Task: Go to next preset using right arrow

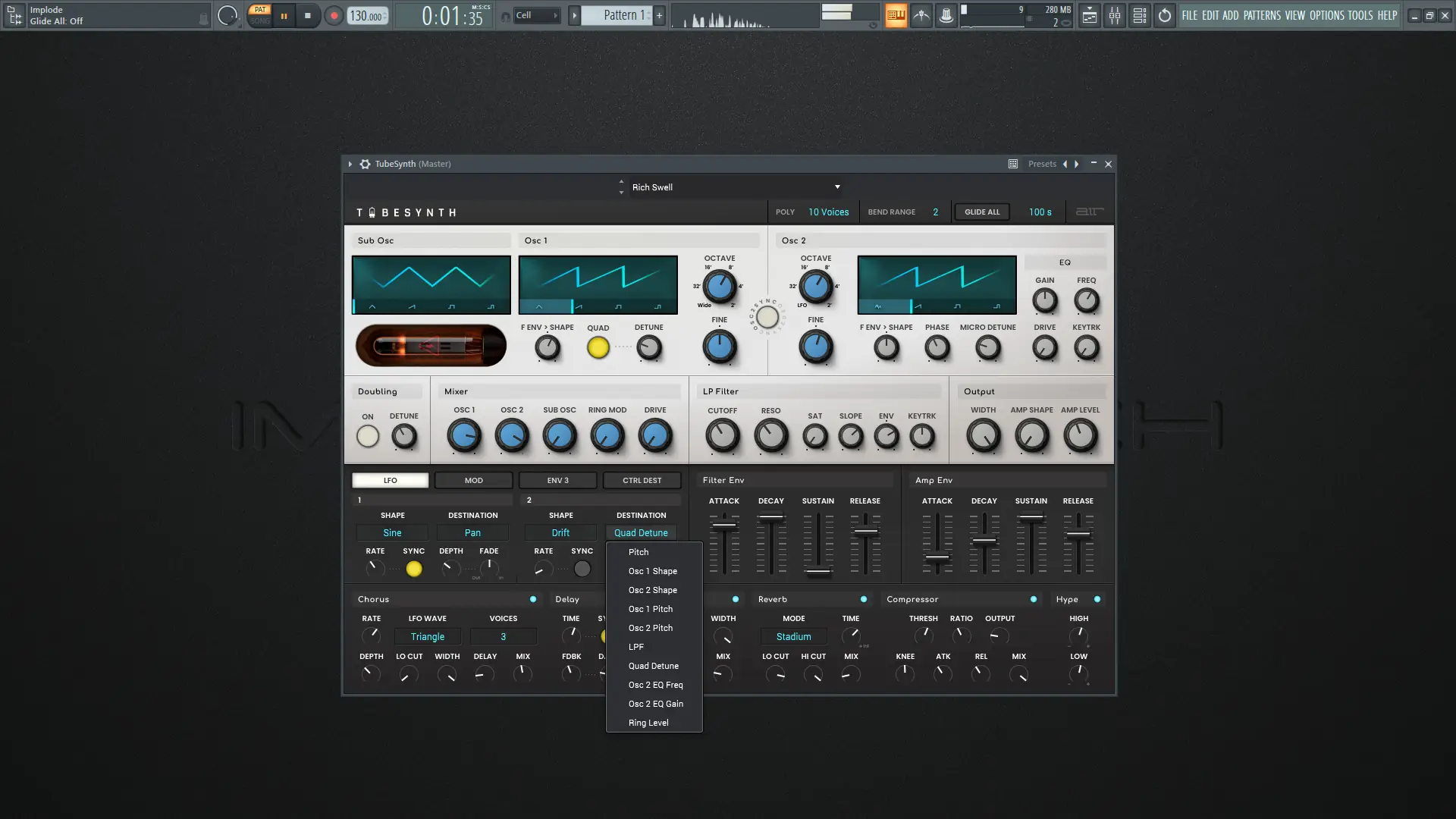Action: pyautogui.click(x=1076, y=164)
